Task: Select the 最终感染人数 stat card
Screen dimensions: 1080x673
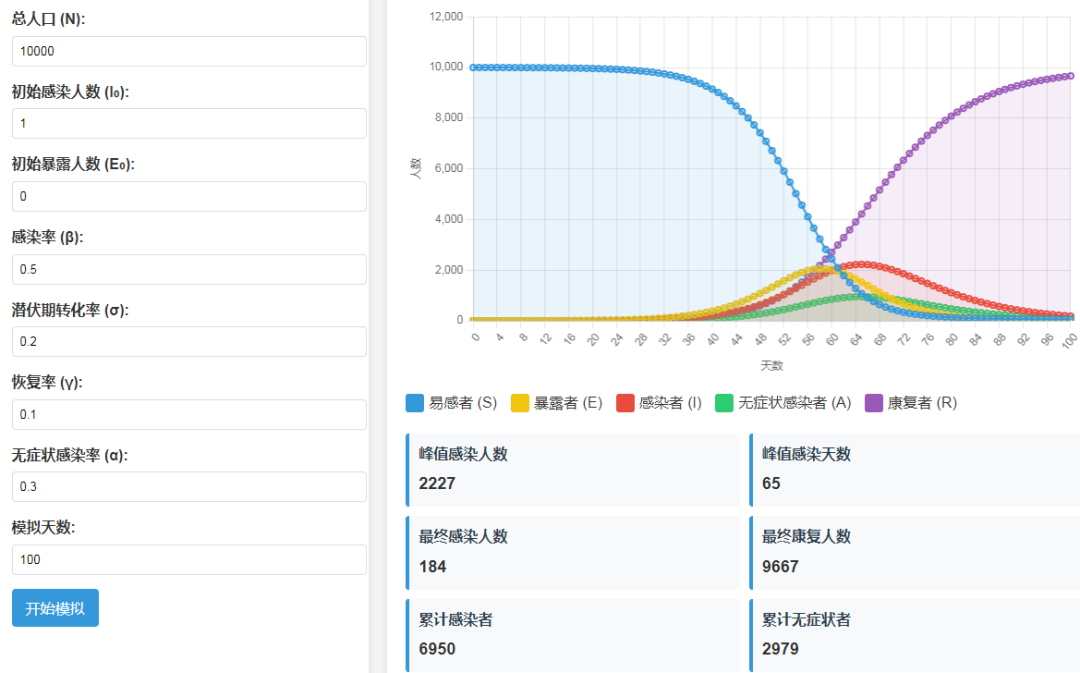Action: [x=573, y=552]
